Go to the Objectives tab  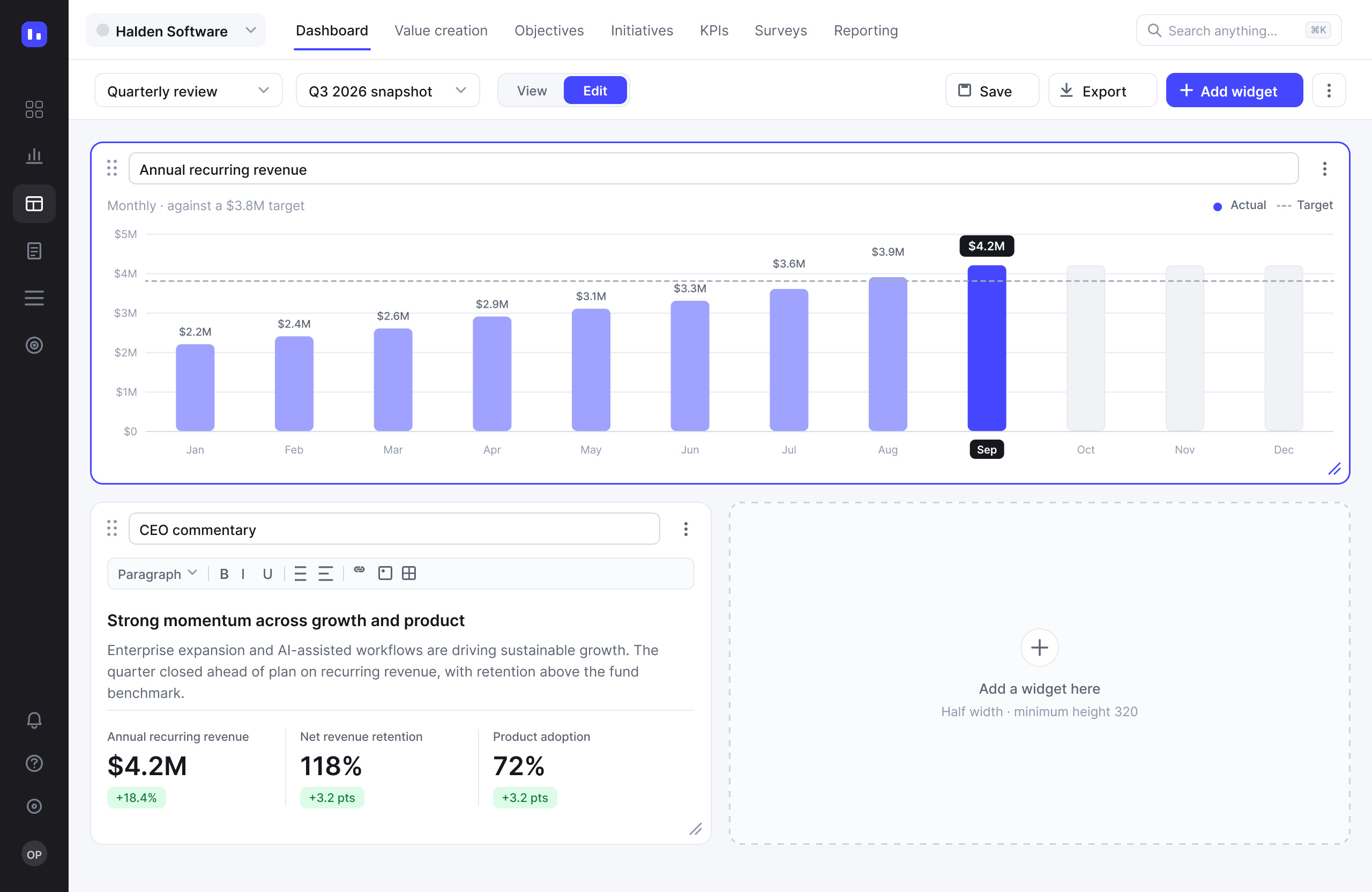pos(549,30)
